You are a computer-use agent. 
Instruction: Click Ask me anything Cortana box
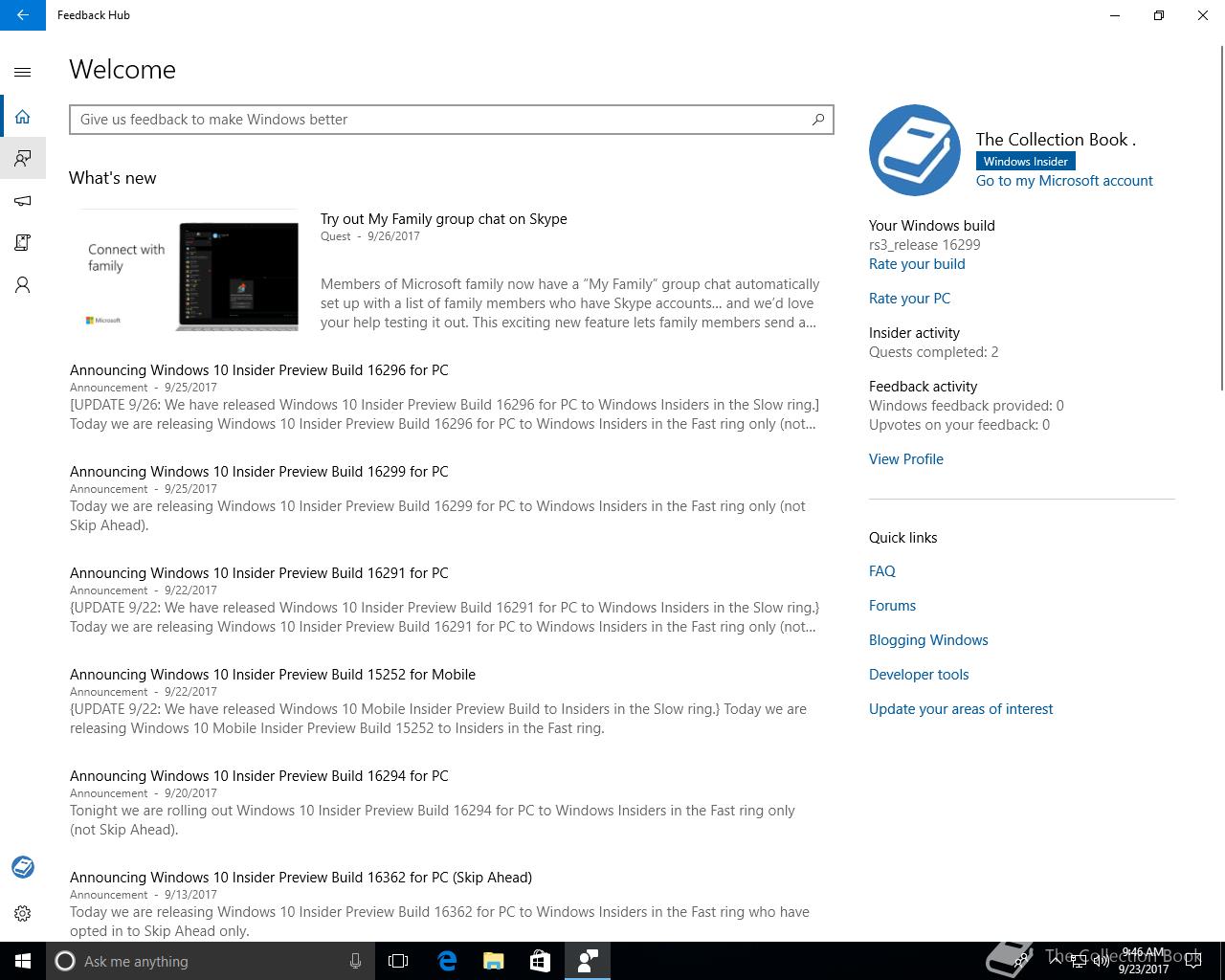point(209,961)
